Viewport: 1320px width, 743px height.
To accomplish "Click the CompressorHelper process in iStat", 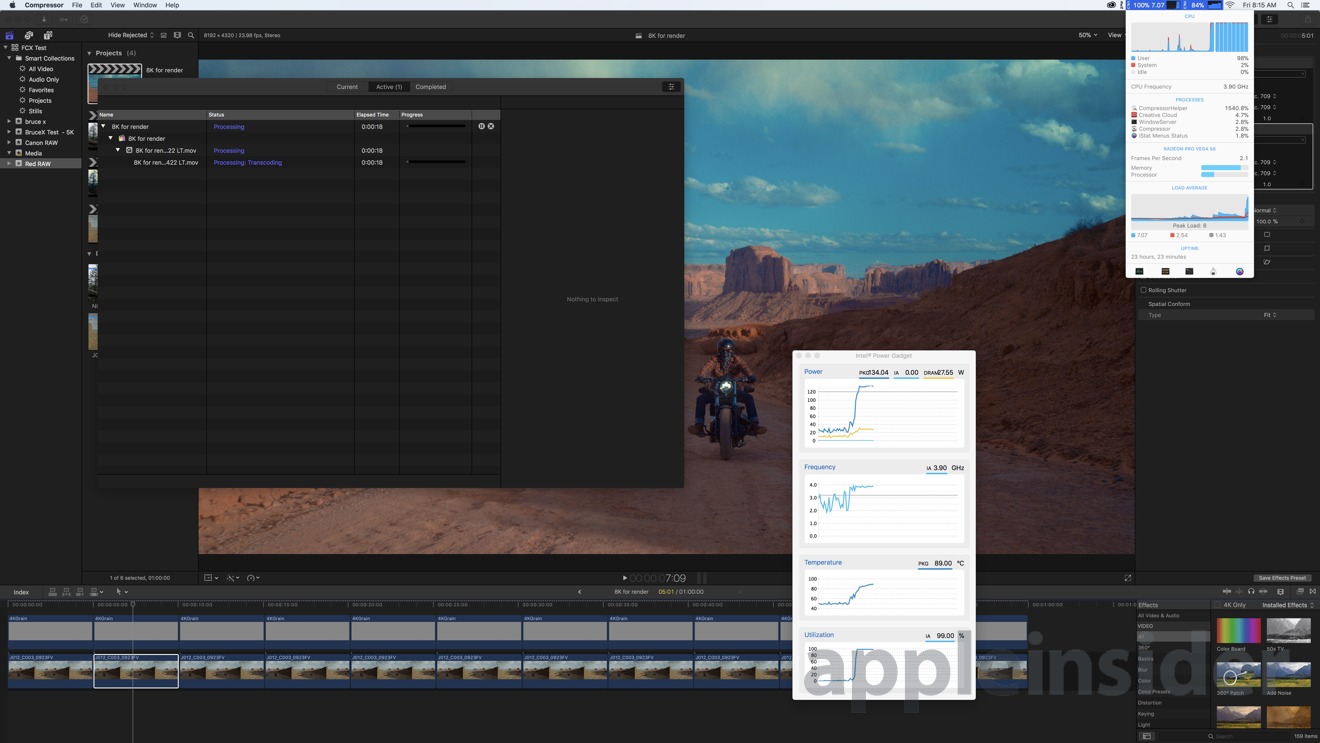I will tap(1190, 108).
